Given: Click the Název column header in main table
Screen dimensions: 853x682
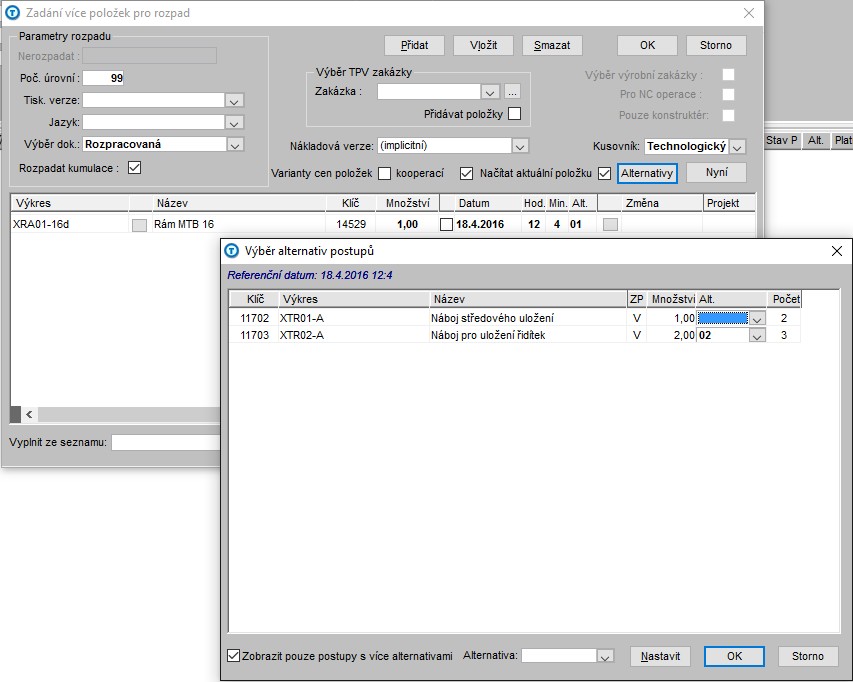Looking at the screenshot, I should coord(239,203).
